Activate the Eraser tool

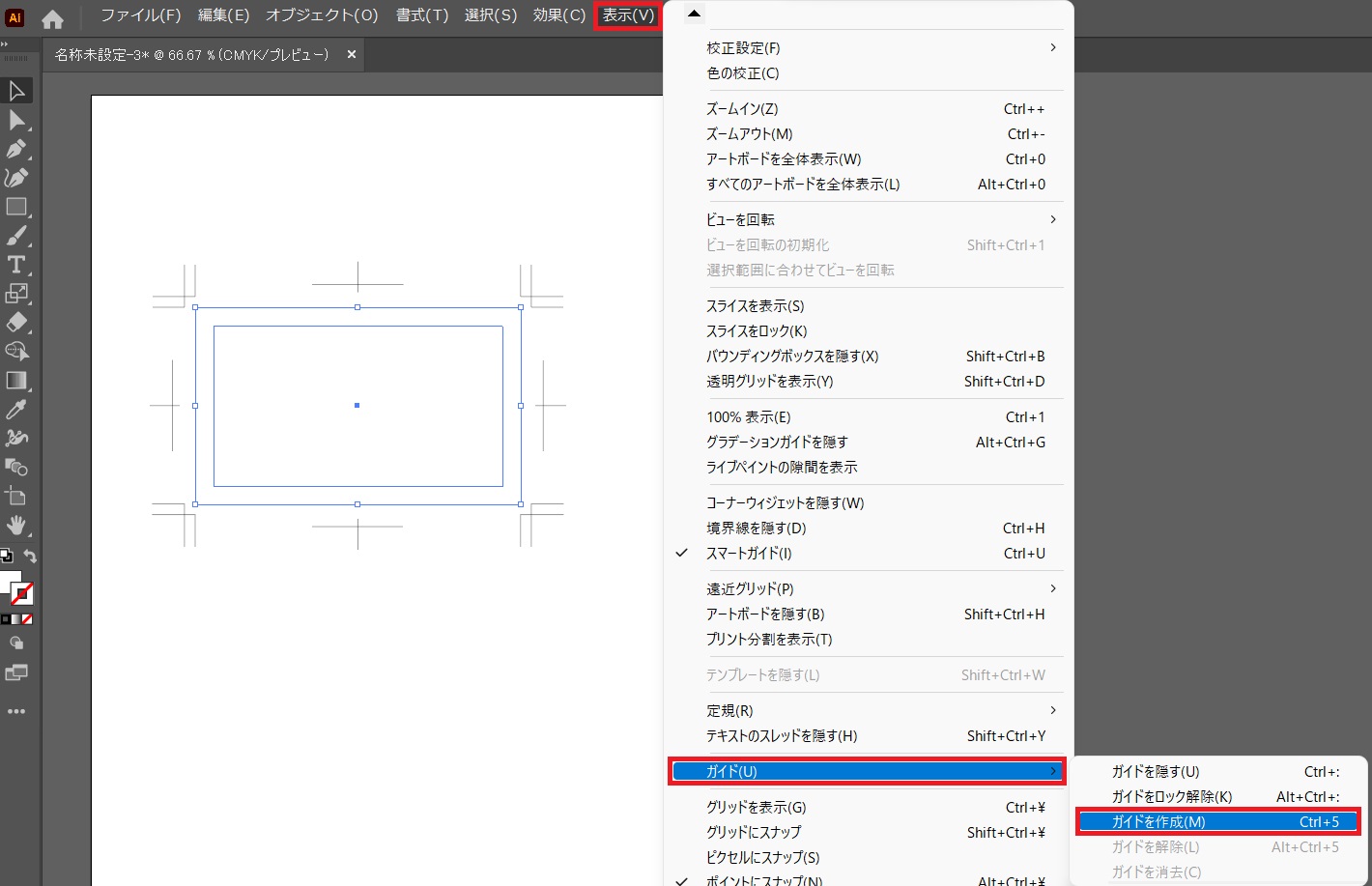tap(16, 323)
